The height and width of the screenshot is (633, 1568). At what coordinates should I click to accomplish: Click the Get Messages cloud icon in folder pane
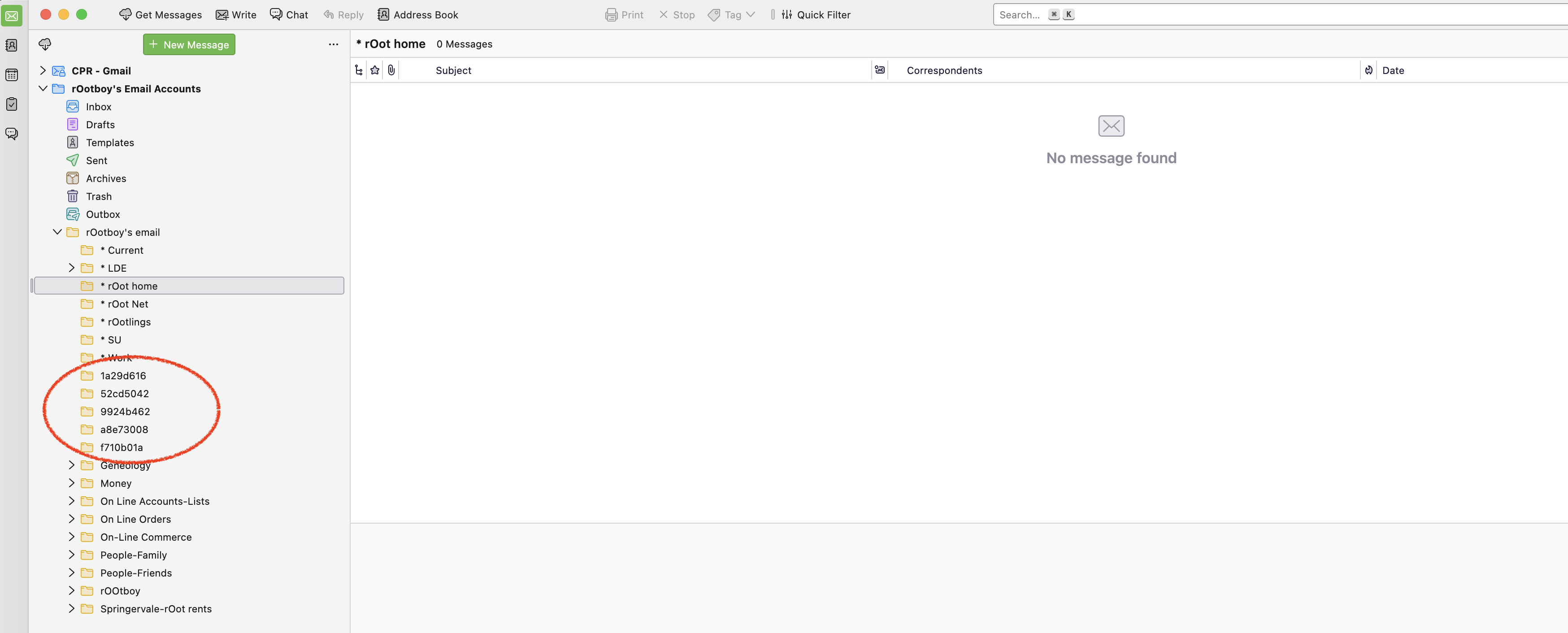click(x=45, y=44)
